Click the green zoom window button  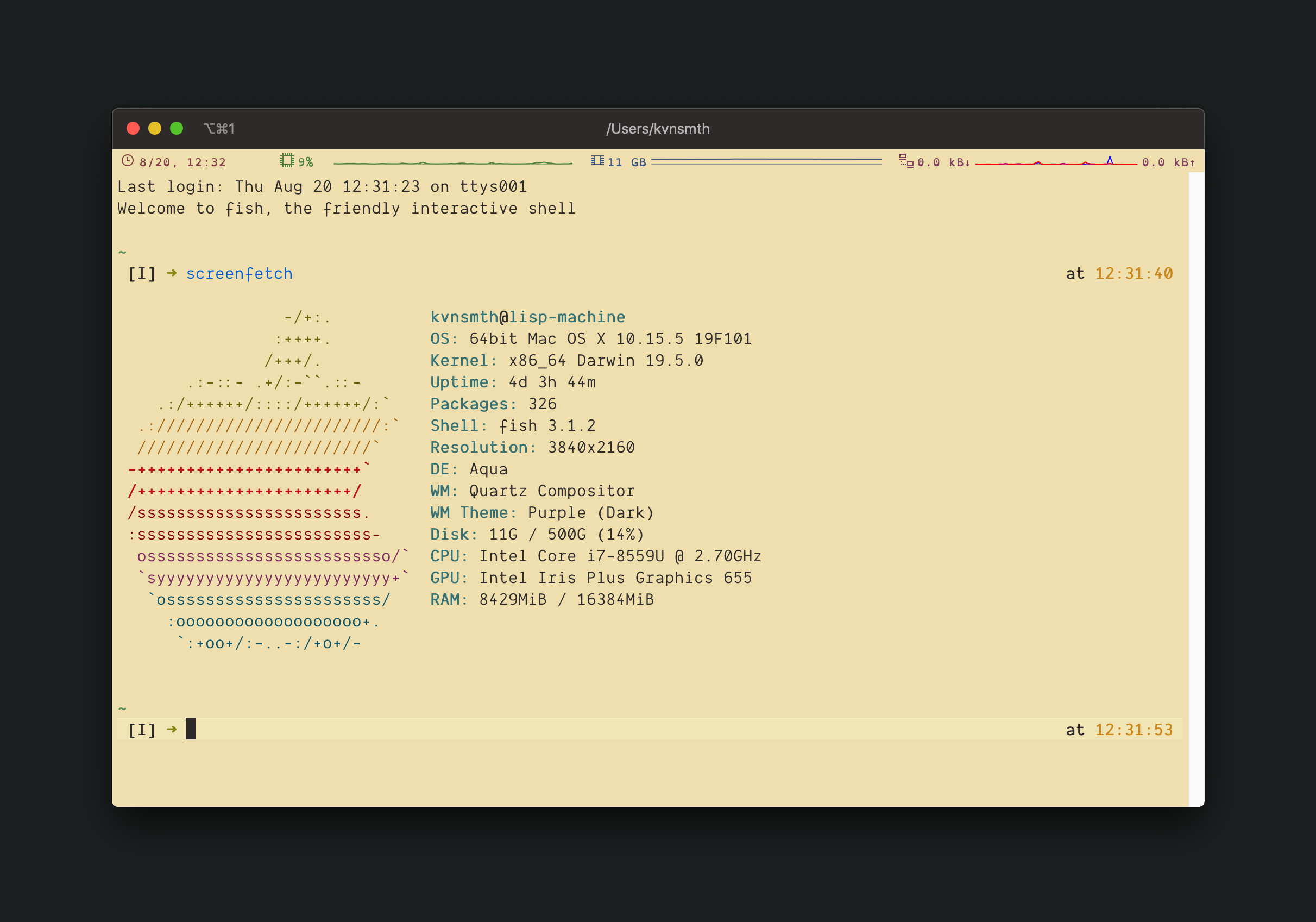(177, 128)
